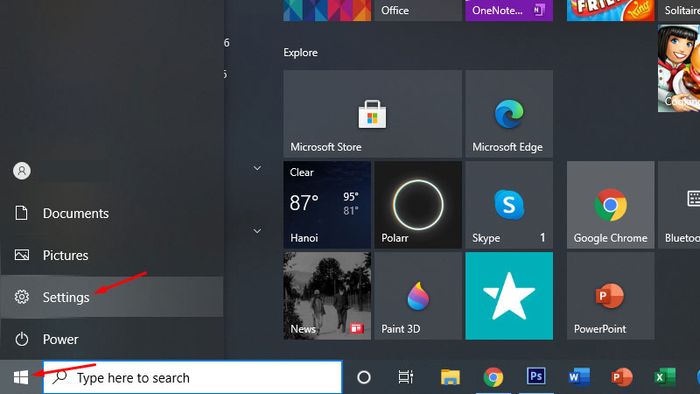Image resolution: width=700 pixels, height=394 pixels.
Task: Click the Photoshop icon in the taskbar
Action: tap(536, 377)
